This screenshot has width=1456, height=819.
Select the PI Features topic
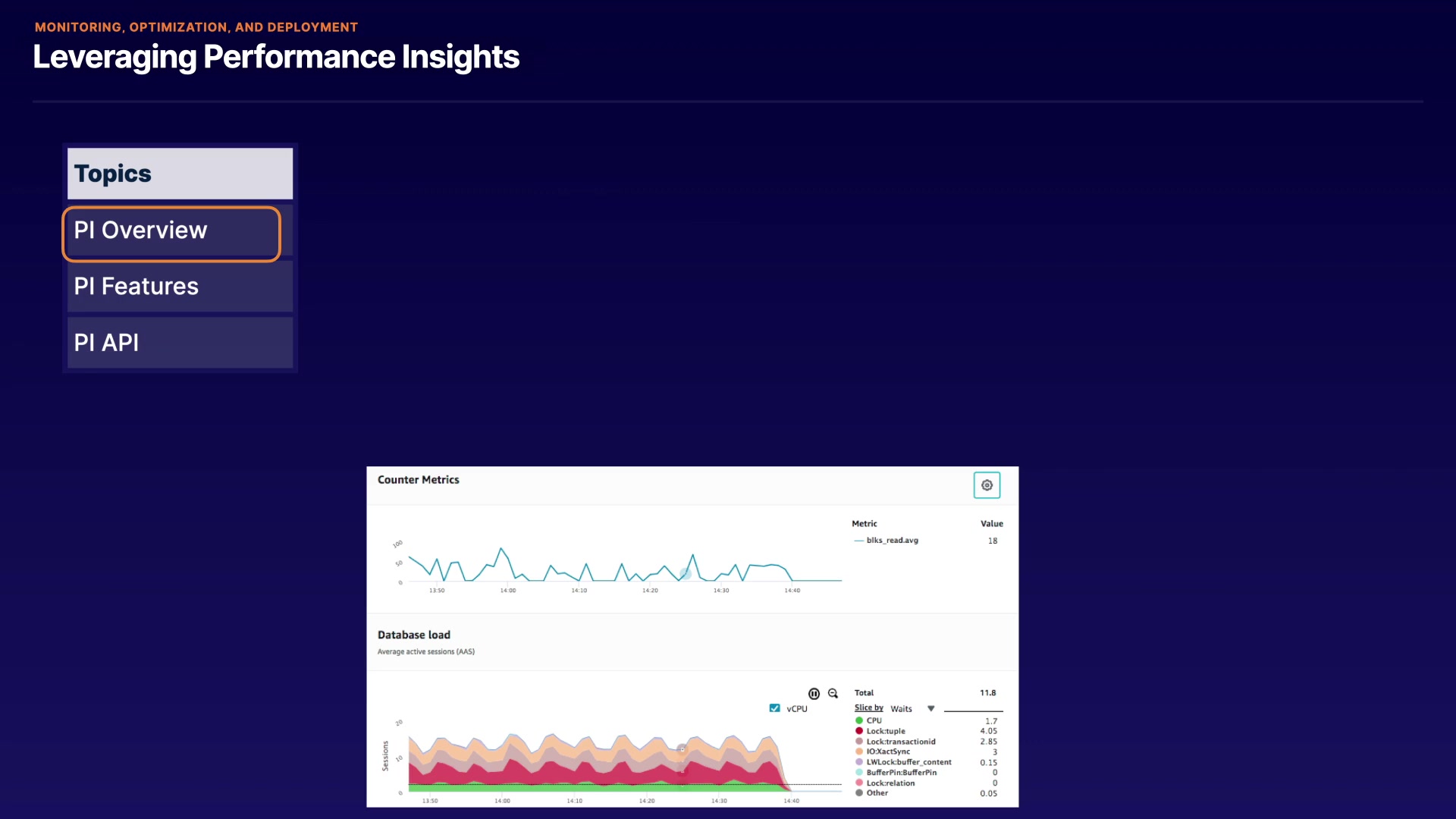tap(180, 287)
